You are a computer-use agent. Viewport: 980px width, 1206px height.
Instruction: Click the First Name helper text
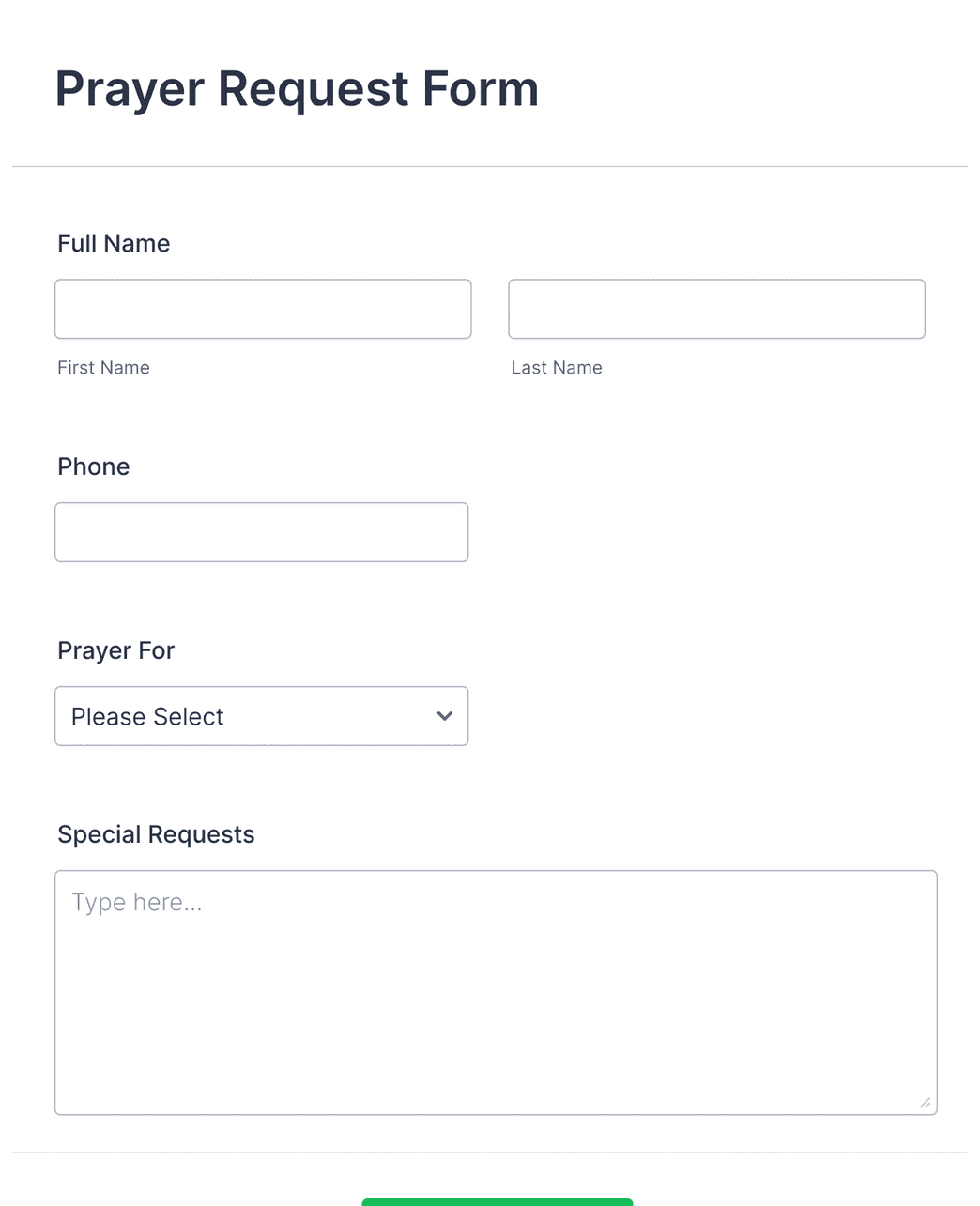click(x=103, y=367)
